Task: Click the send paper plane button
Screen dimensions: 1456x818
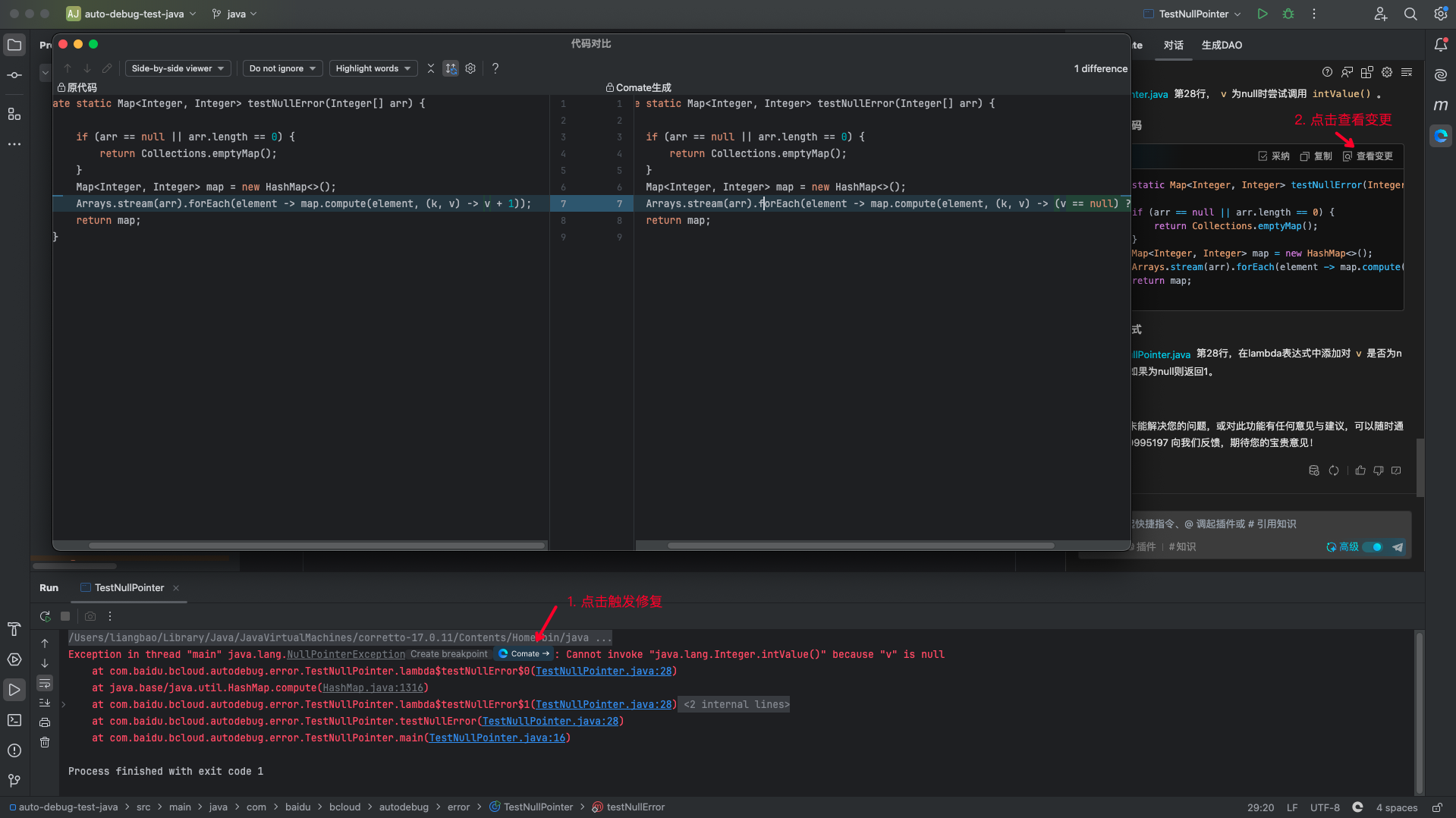Action: (x=1398, y=547)
